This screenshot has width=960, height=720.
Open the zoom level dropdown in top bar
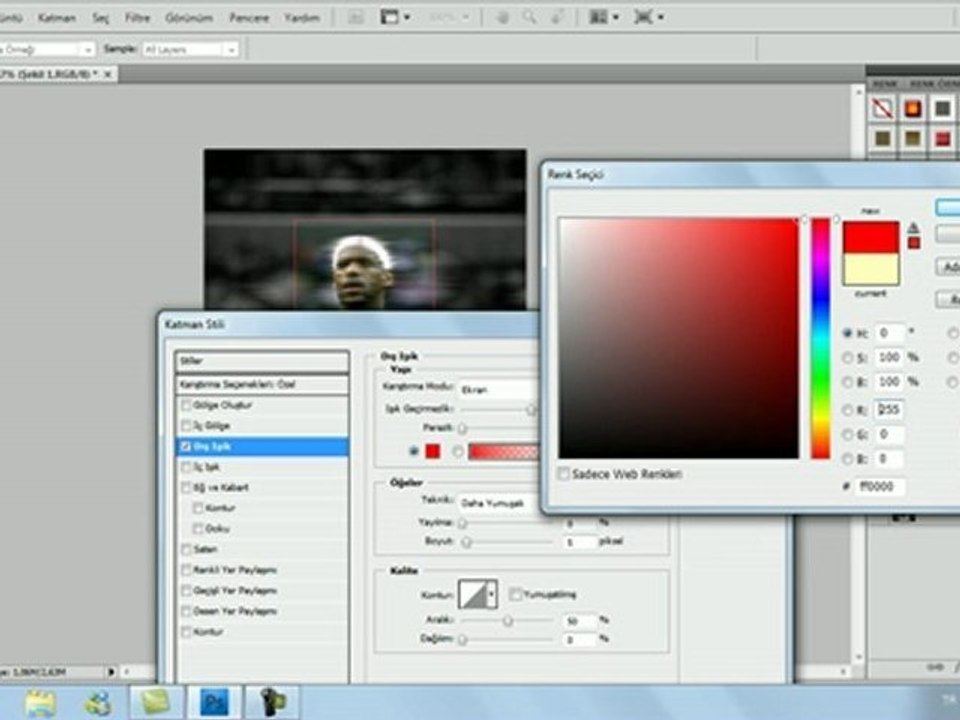click(x=449, y=17)
